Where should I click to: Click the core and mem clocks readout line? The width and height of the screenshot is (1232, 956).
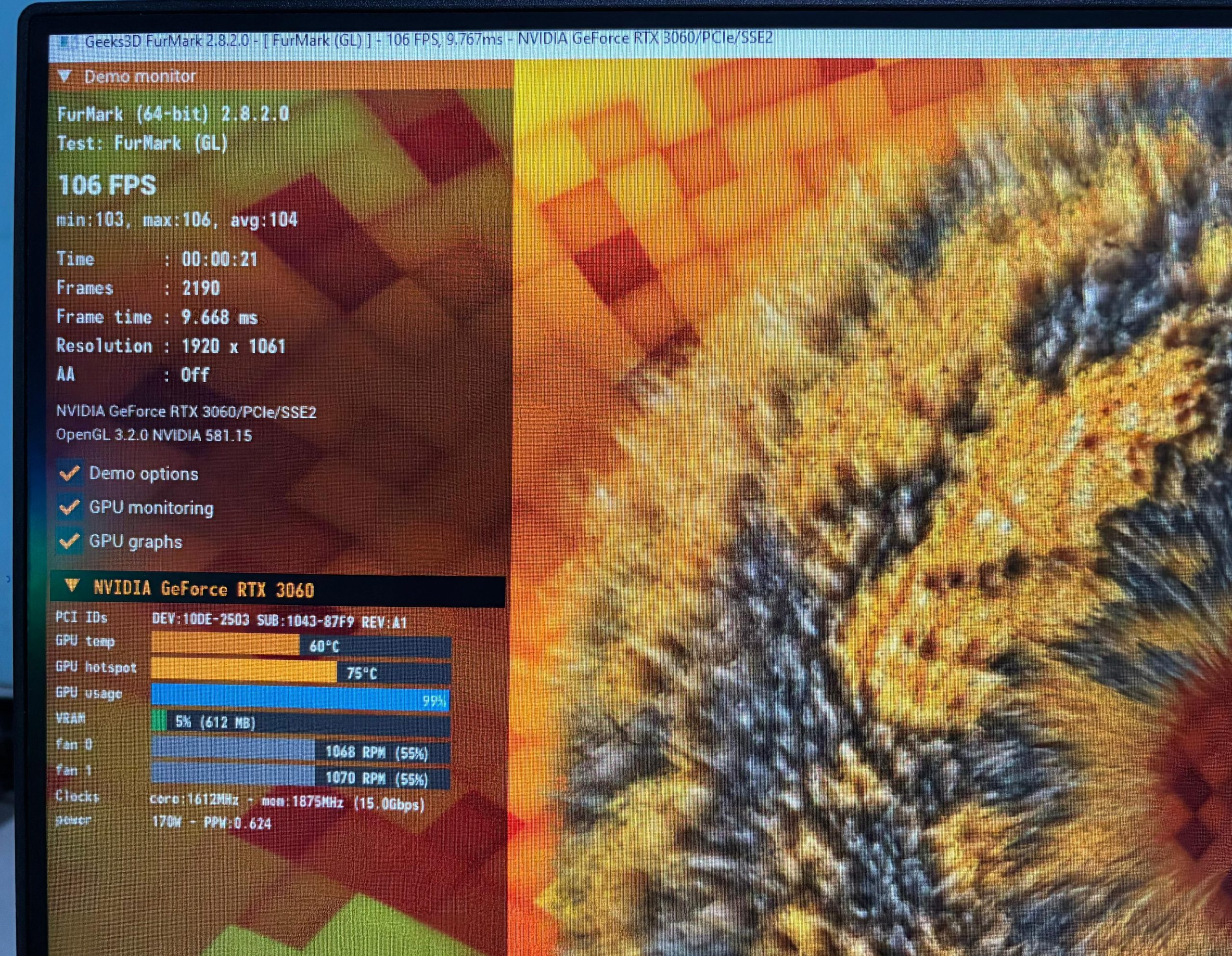point(286,801)
